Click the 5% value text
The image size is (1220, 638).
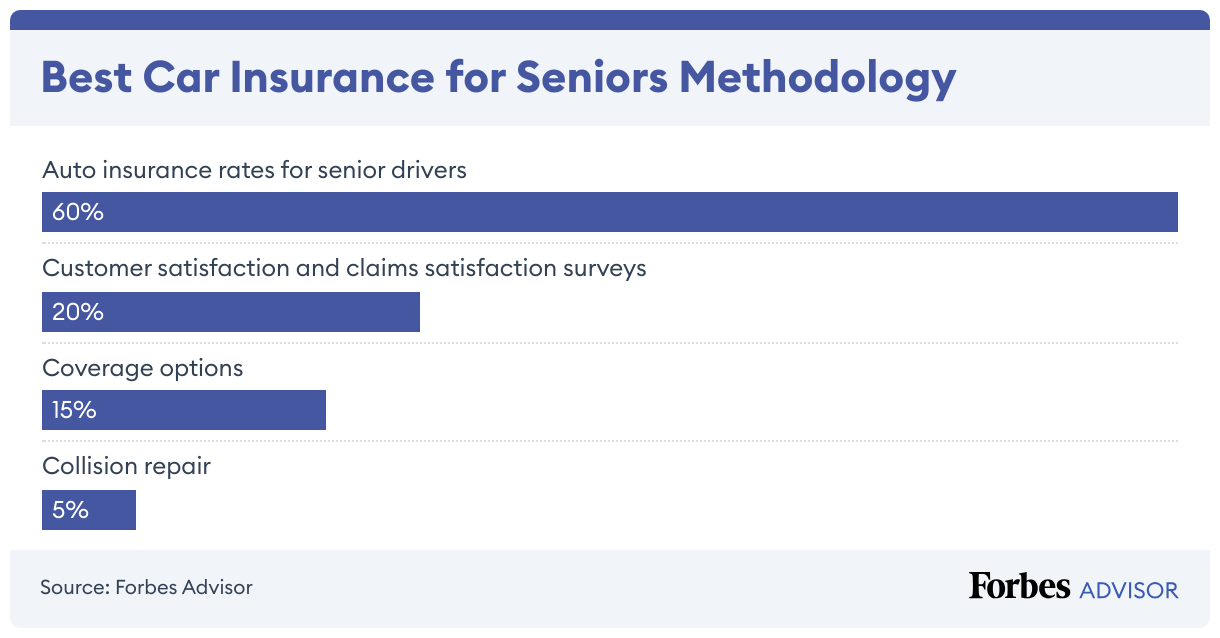click(71, 510)
